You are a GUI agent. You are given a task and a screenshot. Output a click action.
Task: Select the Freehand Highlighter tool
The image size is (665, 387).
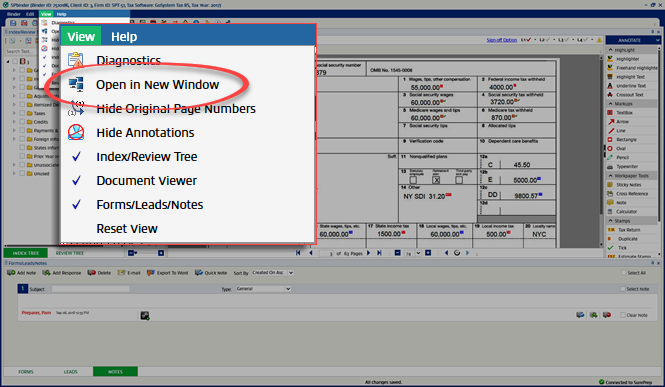632,68
